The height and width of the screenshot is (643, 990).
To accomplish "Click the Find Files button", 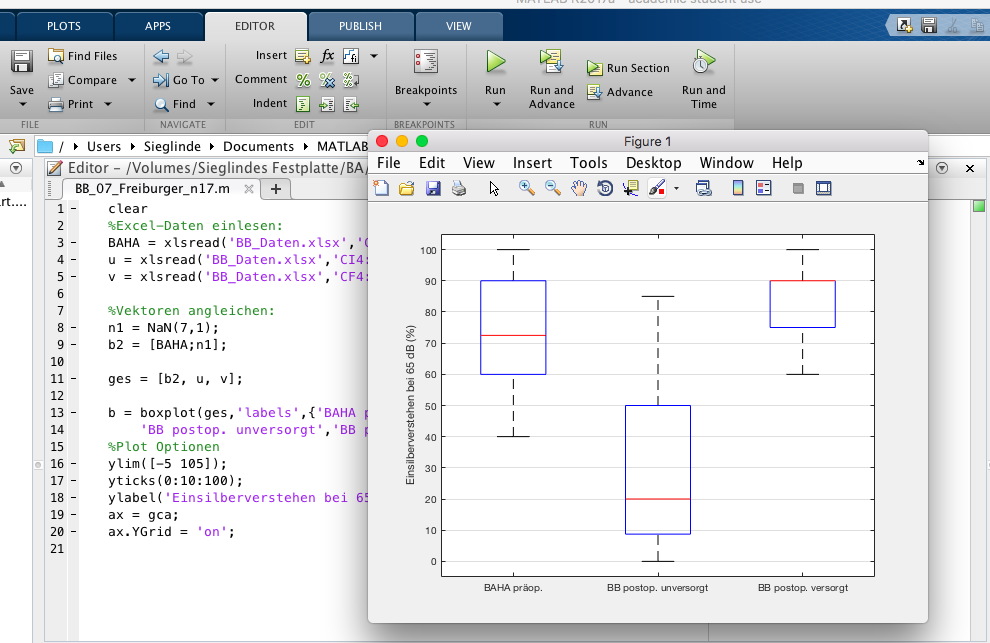I will pos(82,56).
